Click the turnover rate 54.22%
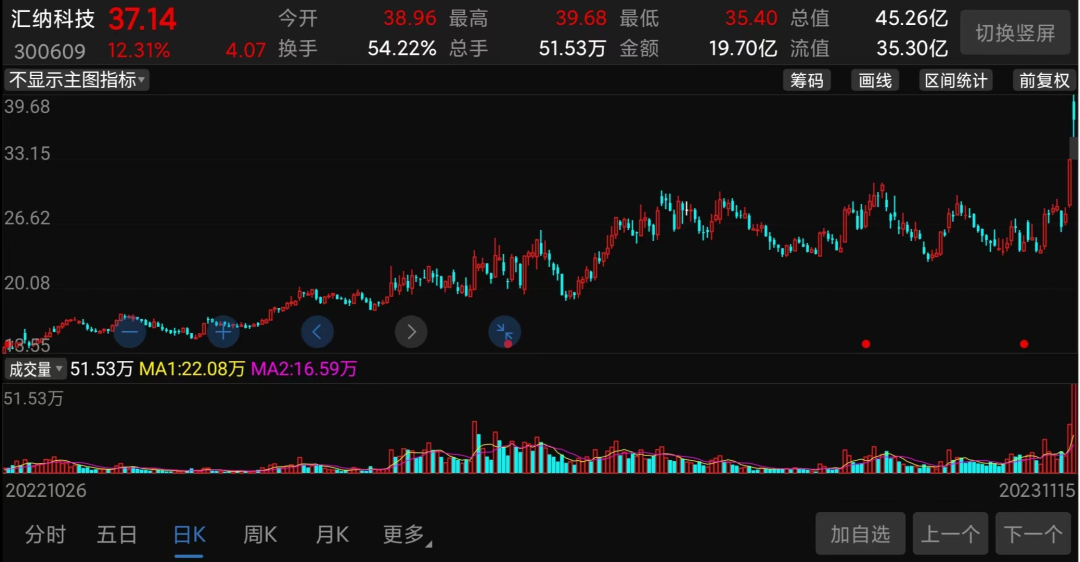 [402, 48]
